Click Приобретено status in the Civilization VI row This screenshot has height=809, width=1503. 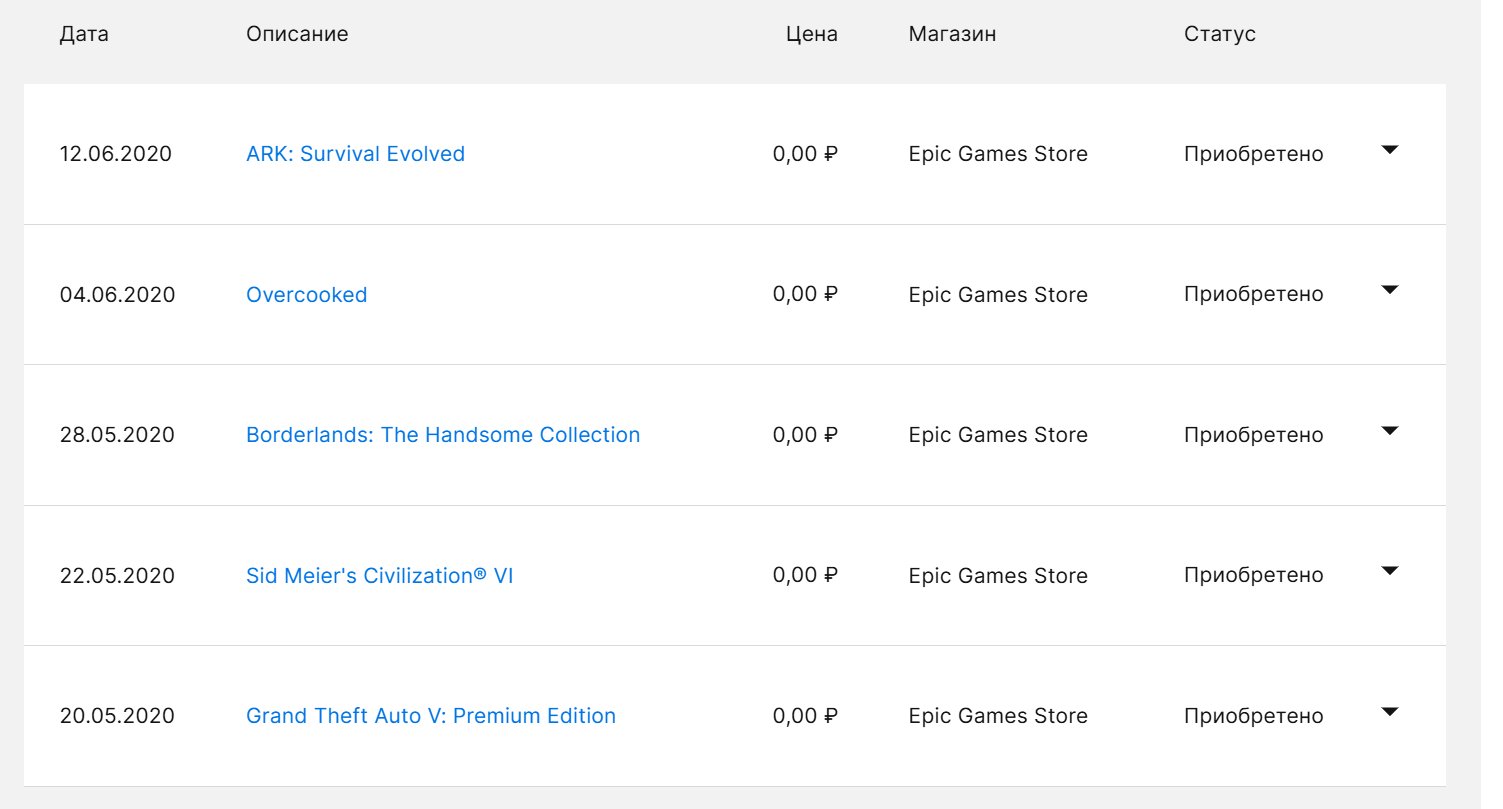(1254, 576)
